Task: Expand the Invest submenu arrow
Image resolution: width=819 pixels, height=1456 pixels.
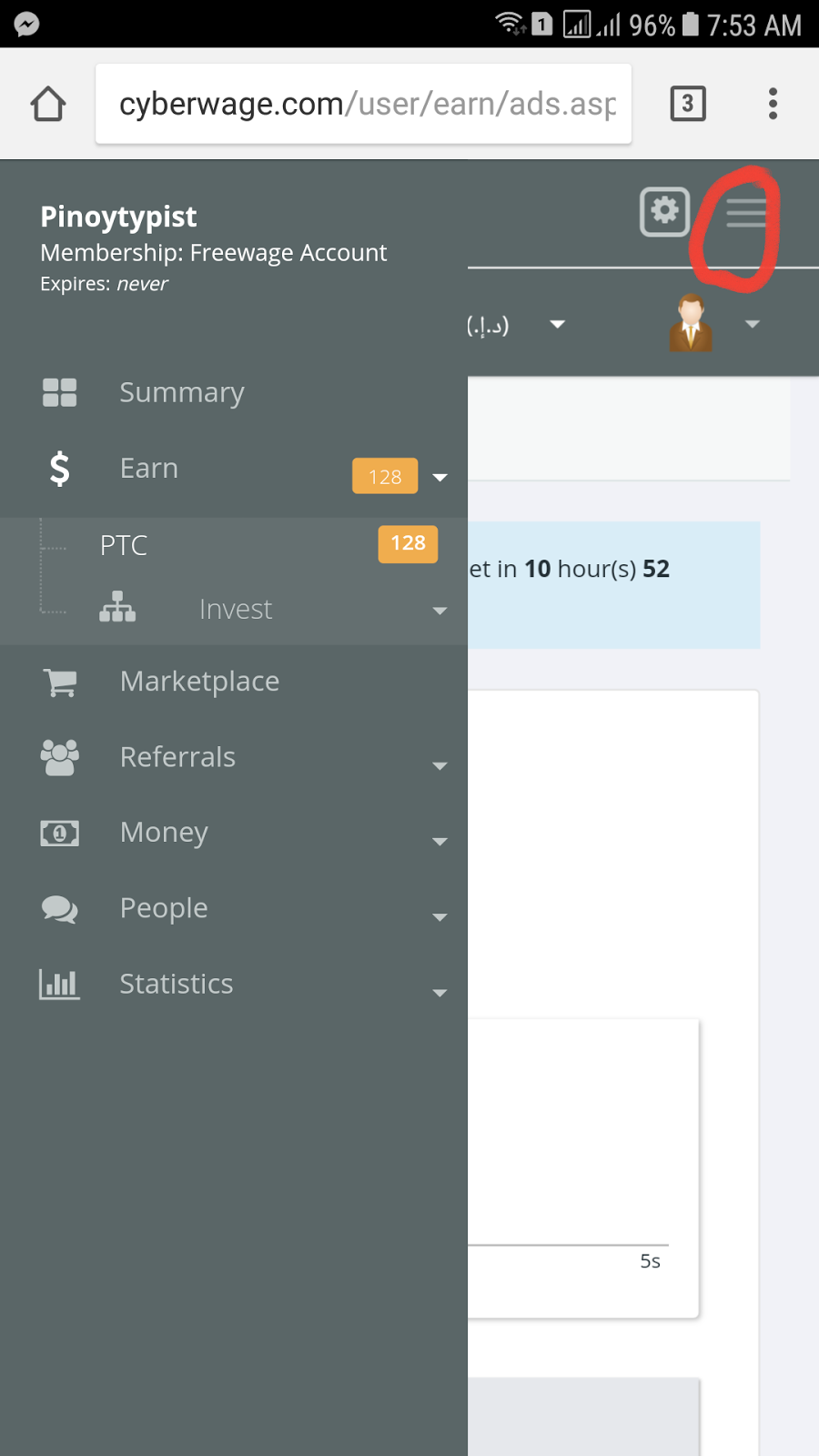Action: pyautogui.click(x=440, y=611)
